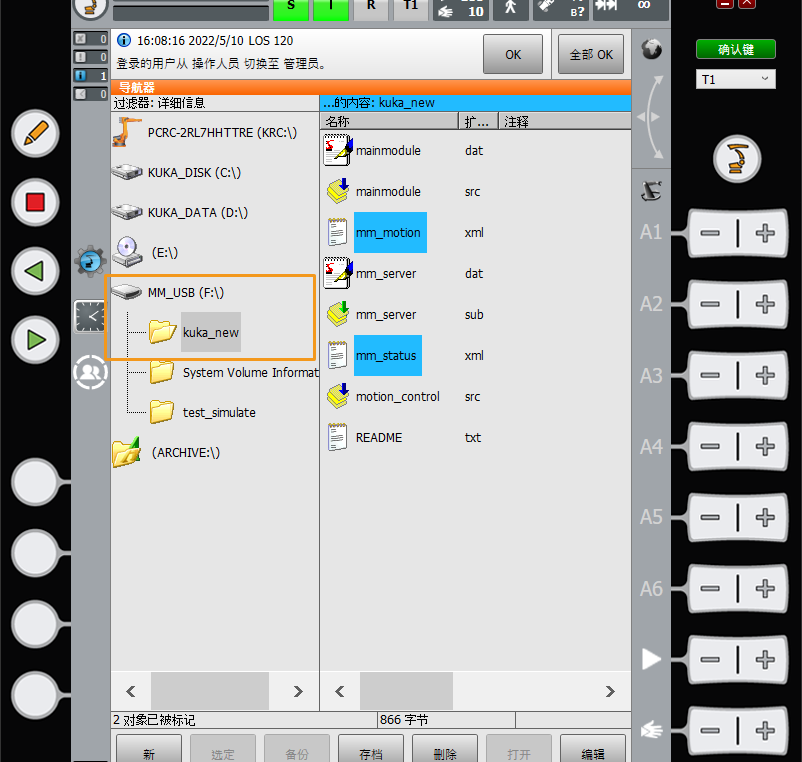
Task: Collapse the kuka_new folder in tree
Action: (x=210, y=332)
